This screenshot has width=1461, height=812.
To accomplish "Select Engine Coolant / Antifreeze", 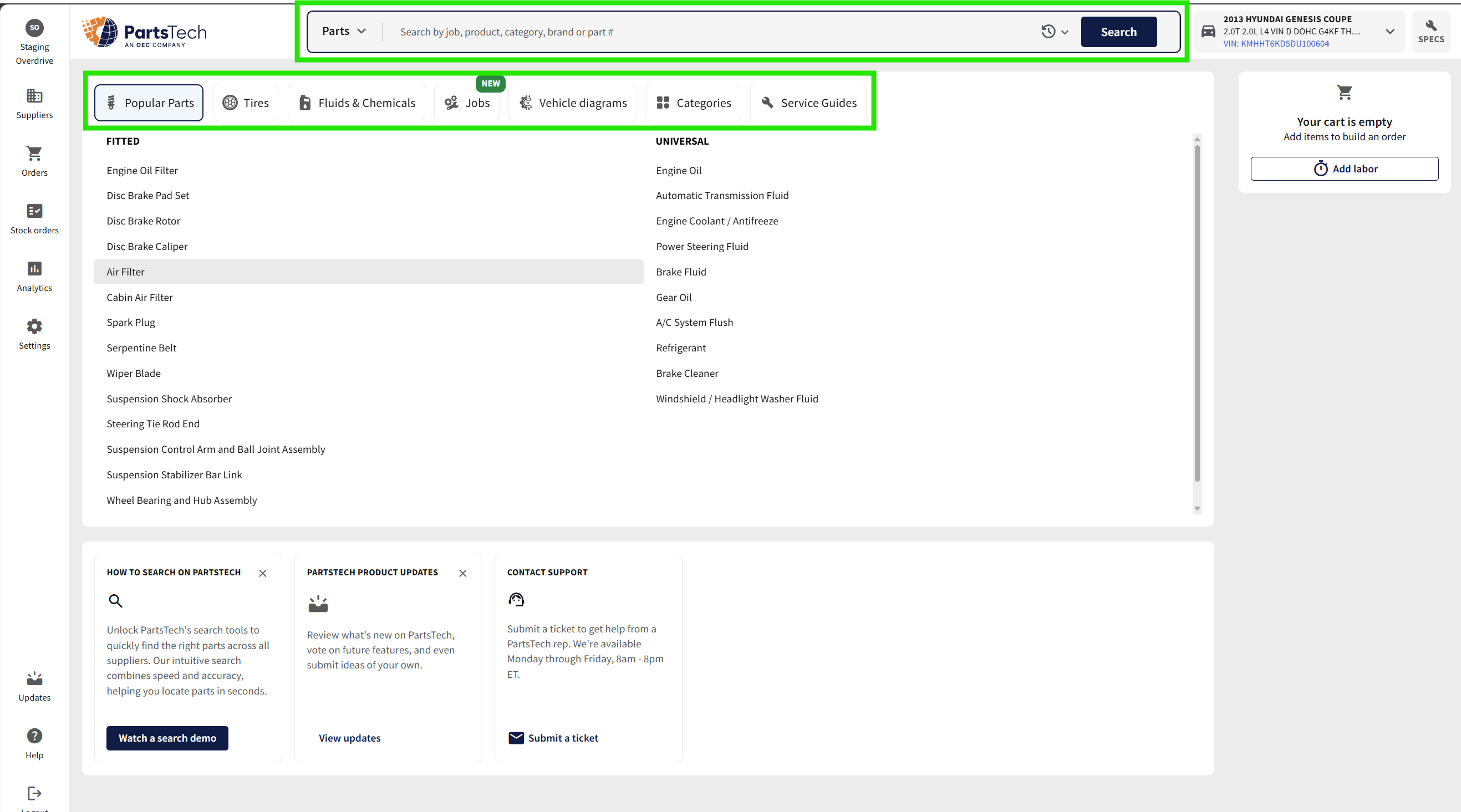I will point(717,221).
